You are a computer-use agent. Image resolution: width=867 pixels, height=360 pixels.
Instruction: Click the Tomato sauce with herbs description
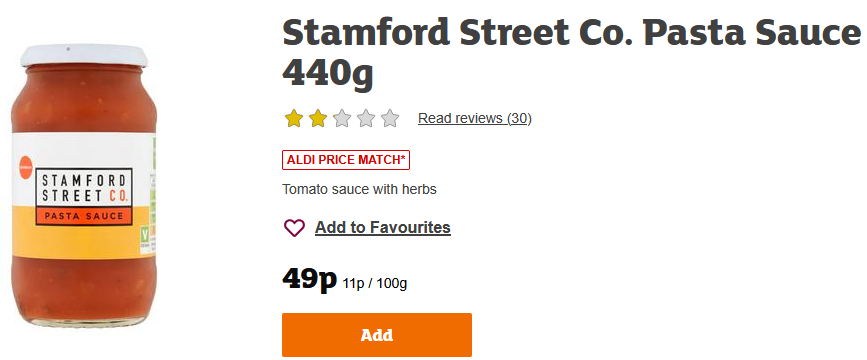click(359, 190)
